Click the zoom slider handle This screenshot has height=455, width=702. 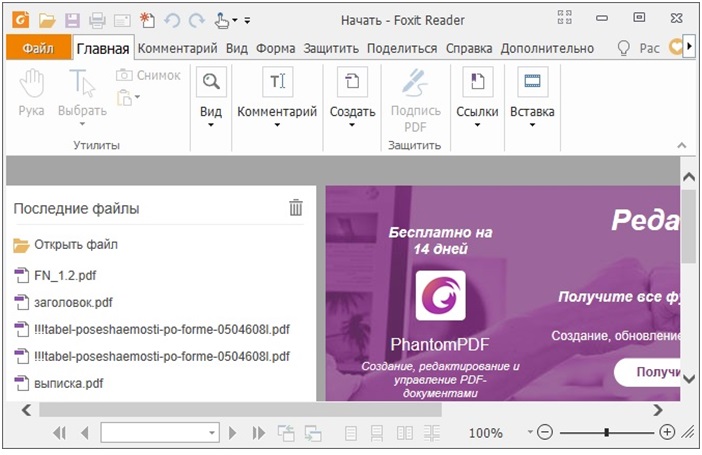[607, 433]
